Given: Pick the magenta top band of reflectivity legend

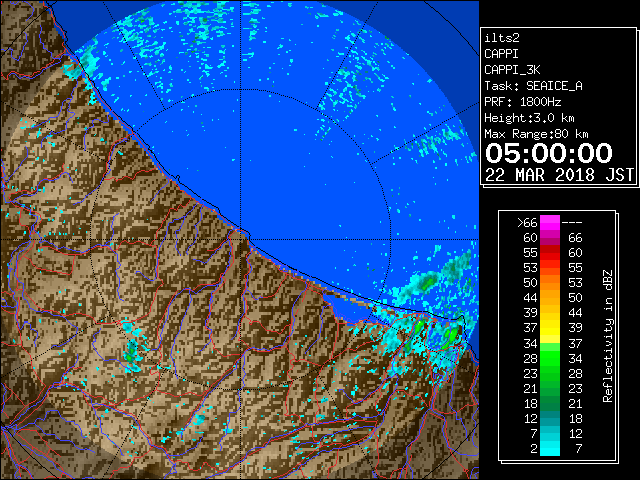Looking at the screenshot, I should pos(550,223).
